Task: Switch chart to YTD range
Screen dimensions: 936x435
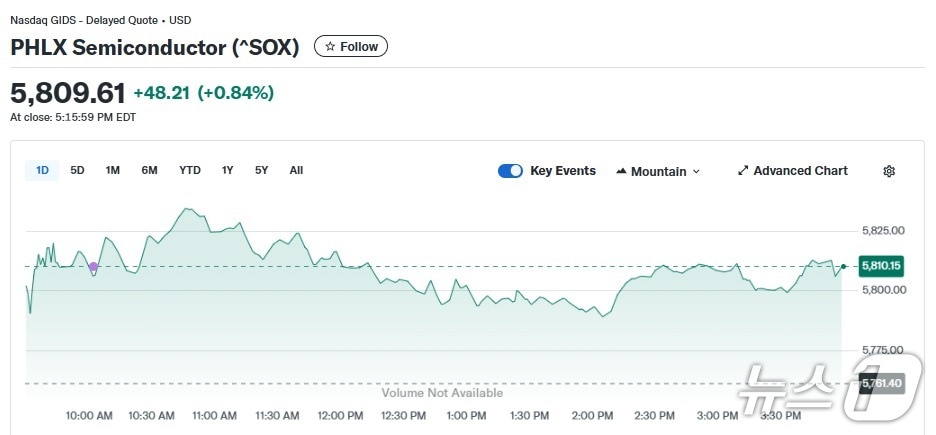Action: pyautogui.click(x=190, y=170)
